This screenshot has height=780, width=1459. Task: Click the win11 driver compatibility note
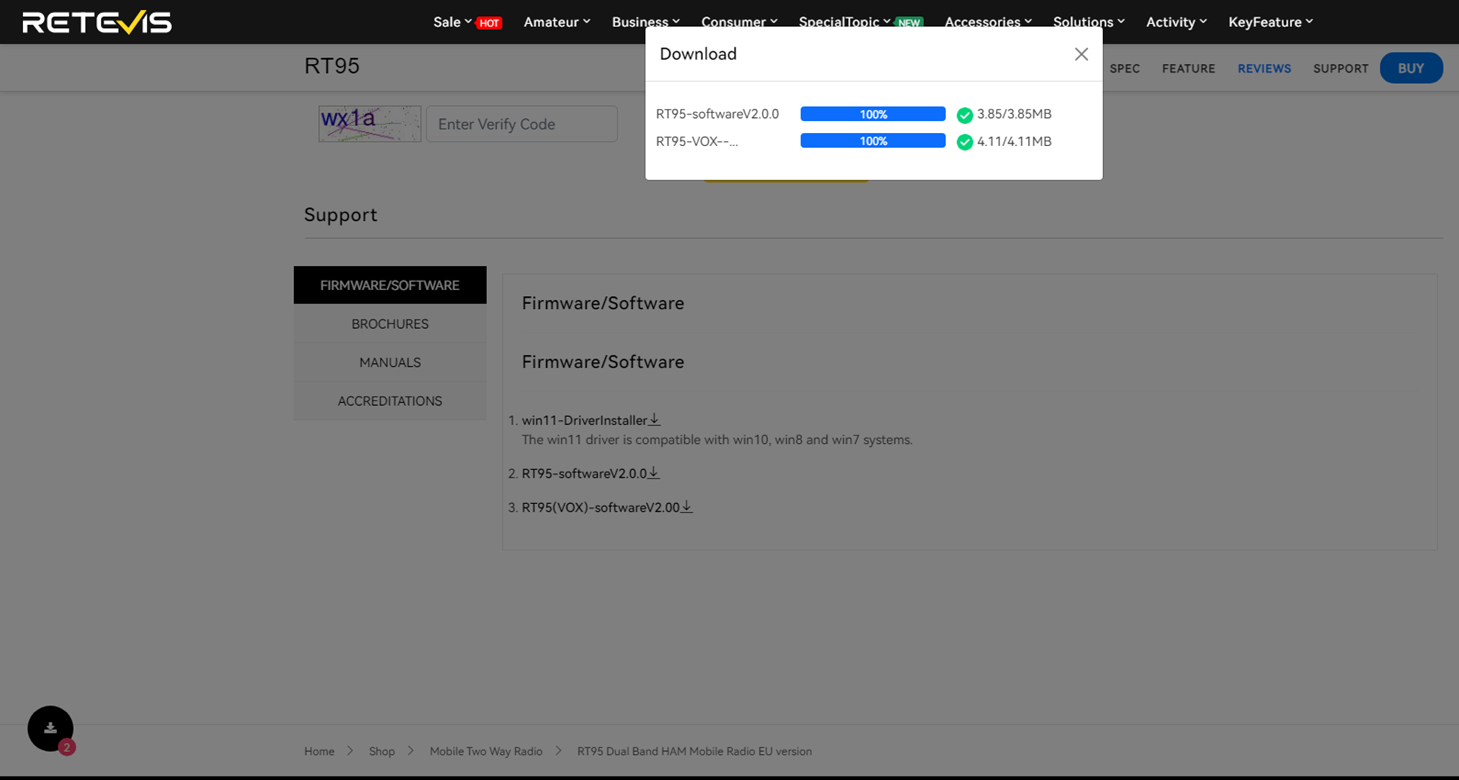pyautogui.click(x=717, y=440)
